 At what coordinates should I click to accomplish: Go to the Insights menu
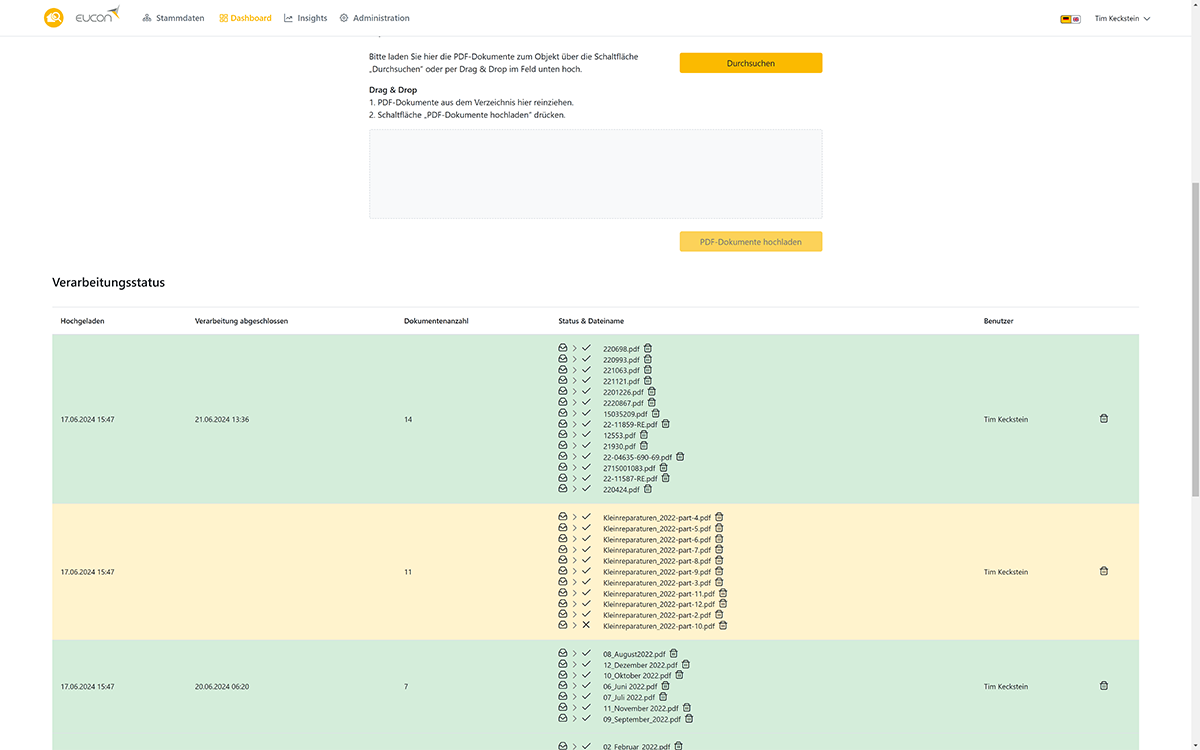[x=305, y=18]
